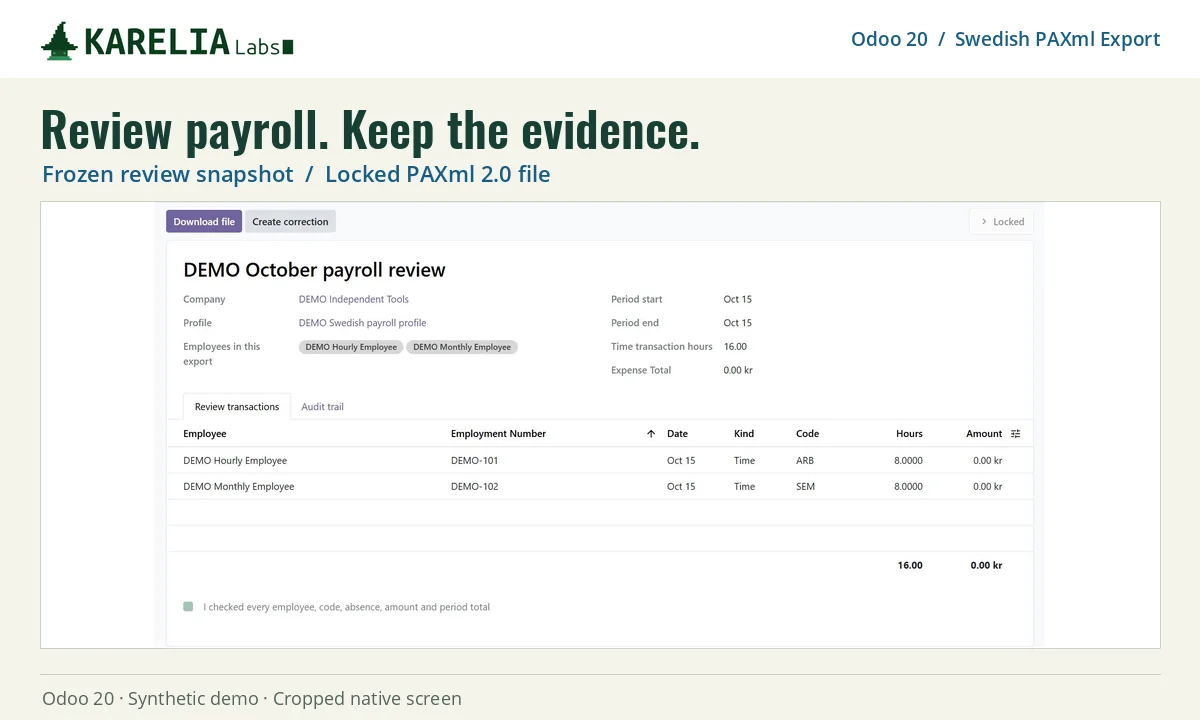The height and width of the screenshot is (720, 1200).
Task: Open the DEMO Monthly Employee table row
Action: pos(600,487)
